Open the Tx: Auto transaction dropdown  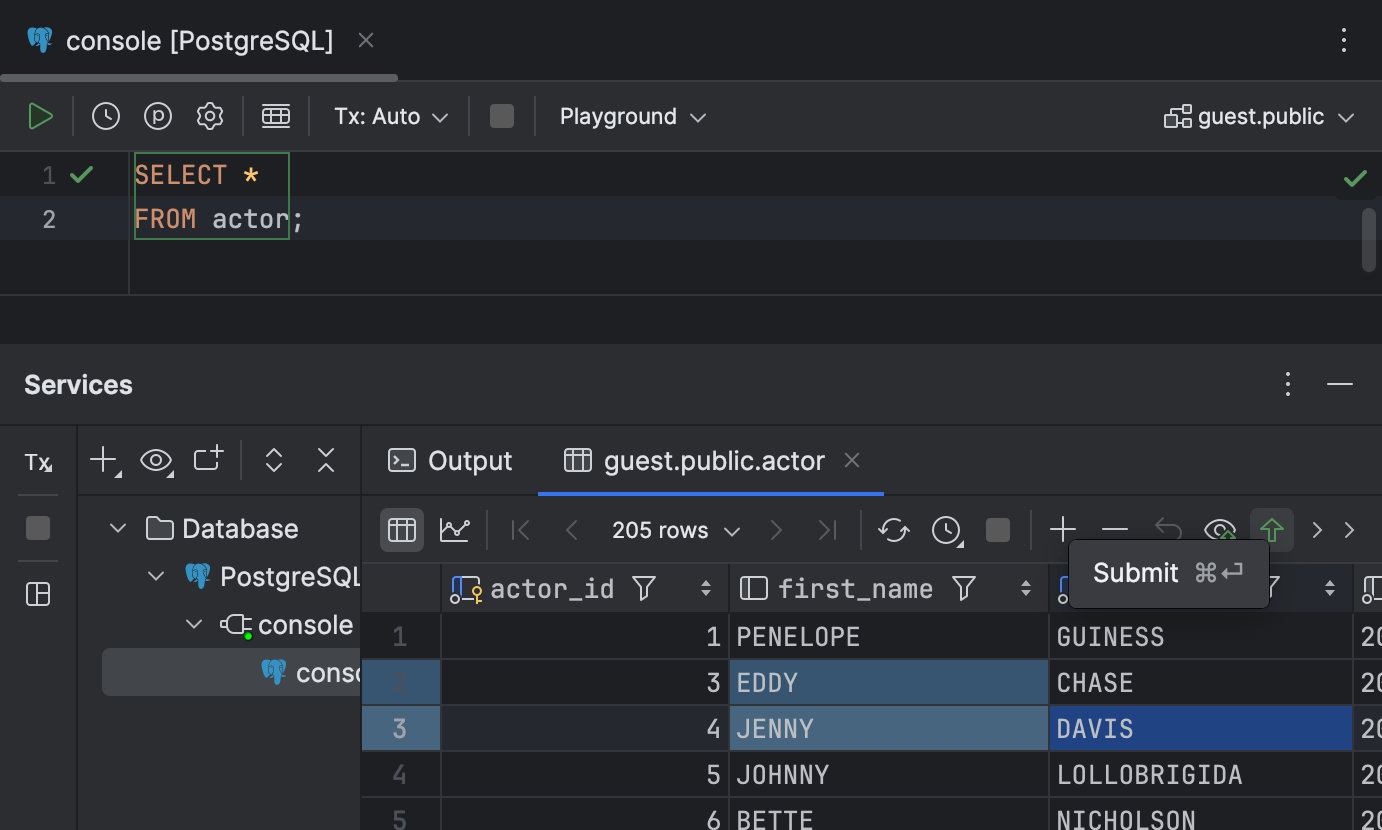click(x=389, y=116)
